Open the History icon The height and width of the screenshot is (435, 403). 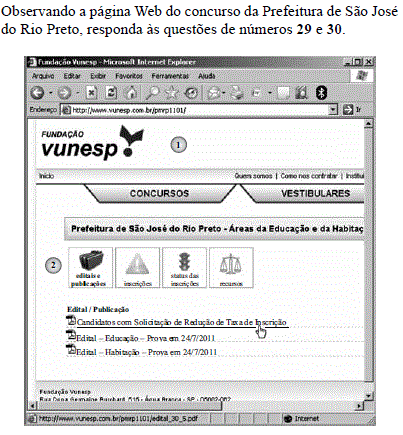191,93
